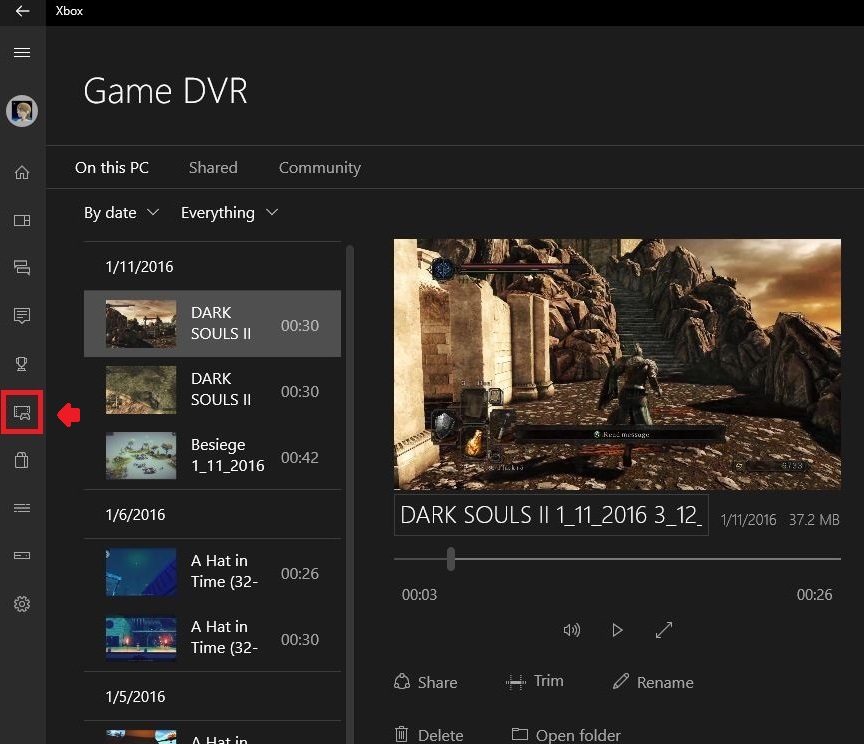The image size is (864, 744).
Task: Open Messages sidebar icon
Action: click(22, 316)
